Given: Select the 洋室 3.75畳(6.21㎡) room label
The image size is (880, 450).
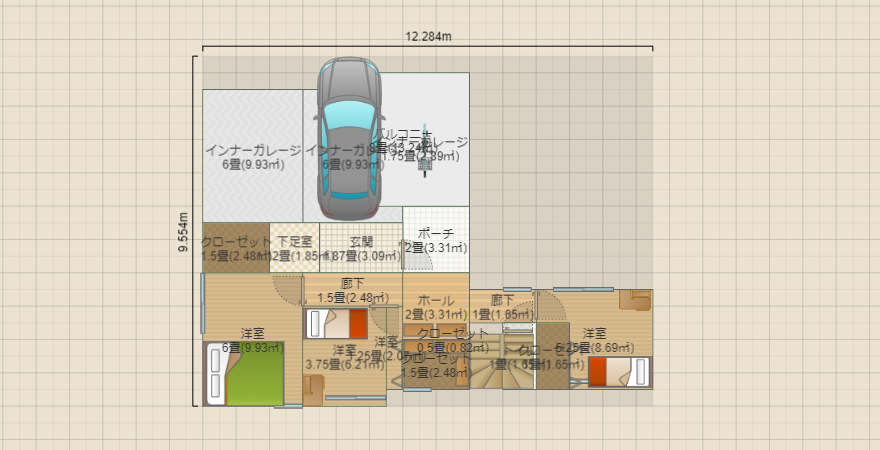Looking at the screenshot, I should (345, 357).
